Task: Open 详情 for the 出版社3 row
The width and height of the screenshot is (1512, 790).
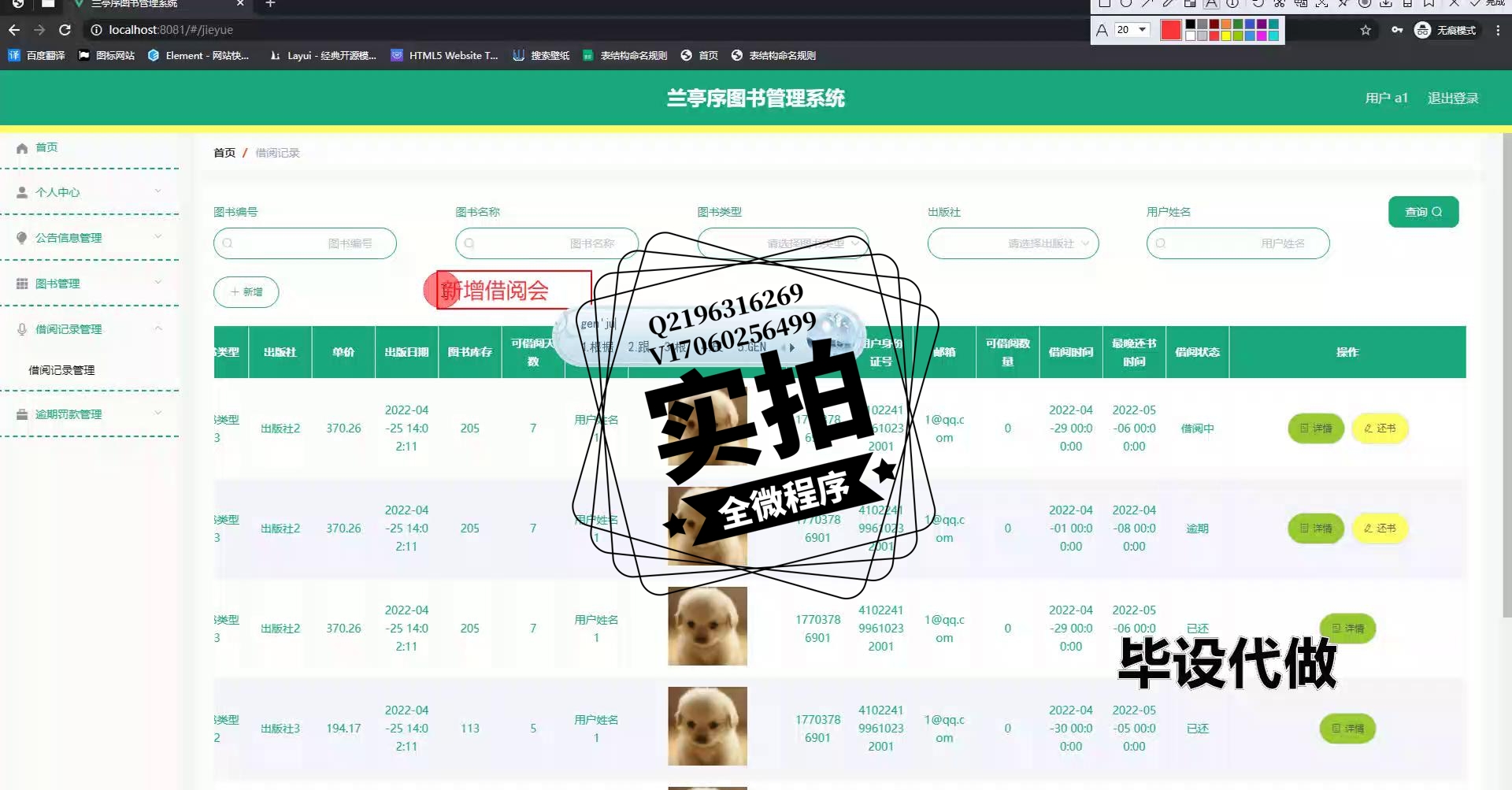Action: [x=1347, y=729]
